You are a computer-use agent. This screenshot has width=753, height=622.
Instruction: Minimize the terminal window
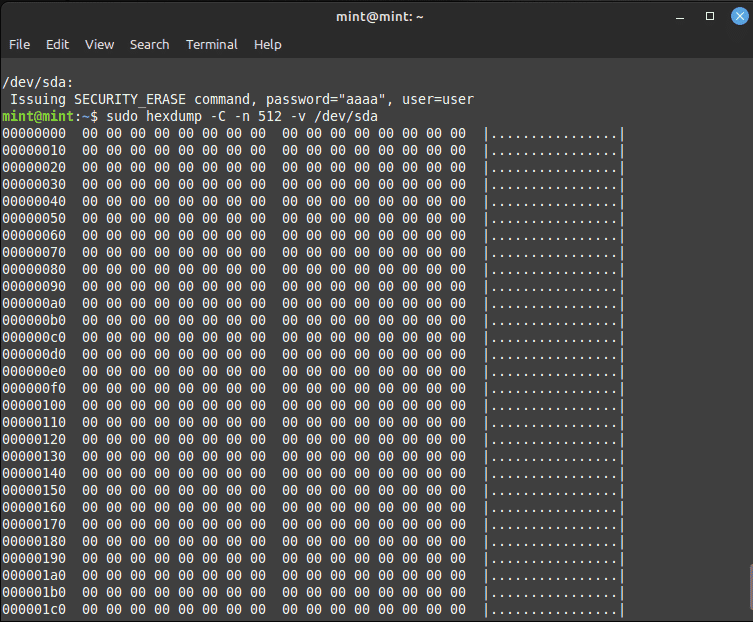pos(680,17)
